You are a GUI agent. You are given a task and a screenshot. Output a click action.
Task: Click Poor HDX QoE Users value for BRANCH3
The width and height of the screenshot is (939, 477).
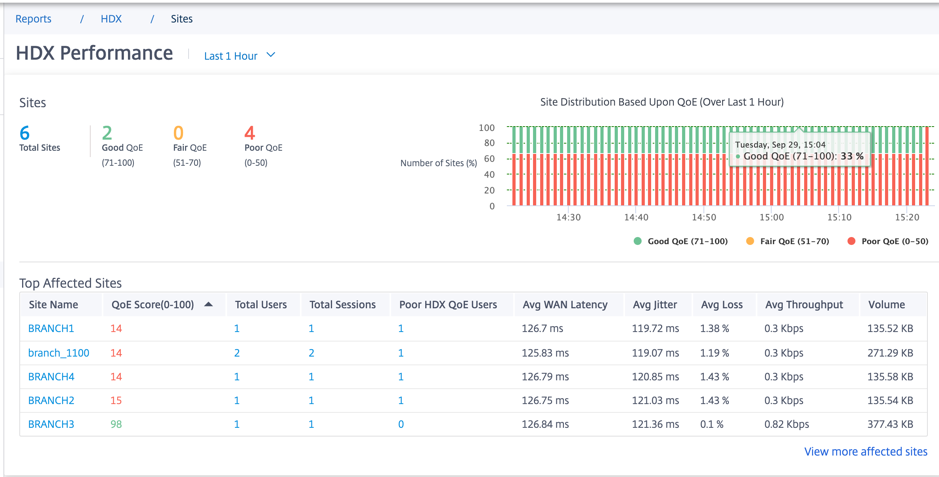coord(401,424)
